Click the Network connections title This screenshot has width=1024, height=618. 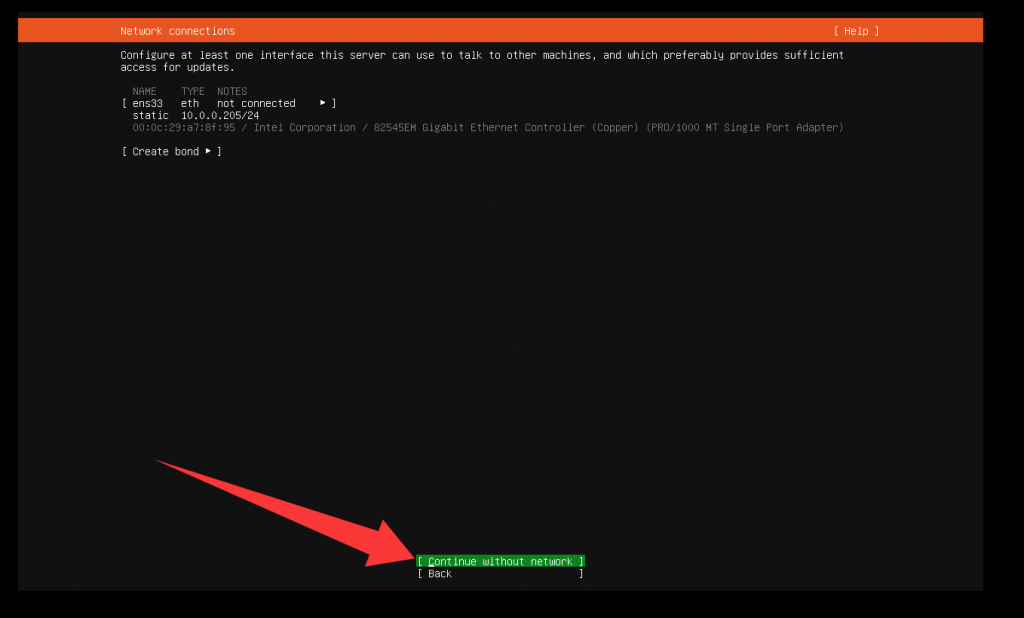point(177,31)
